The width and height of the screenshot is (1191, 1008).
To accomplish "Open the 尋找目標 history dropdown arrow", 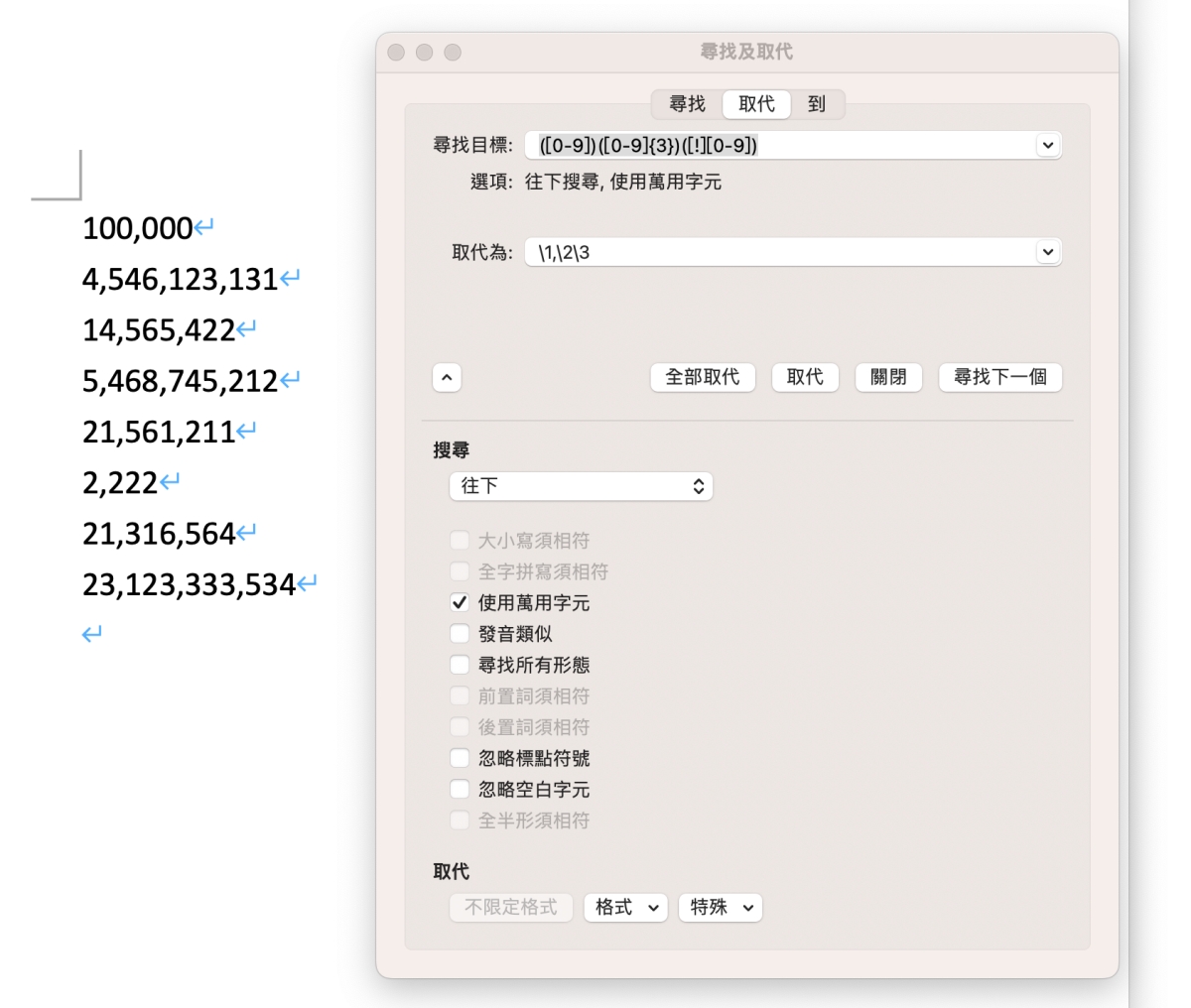I will (x=1048, y=145).
